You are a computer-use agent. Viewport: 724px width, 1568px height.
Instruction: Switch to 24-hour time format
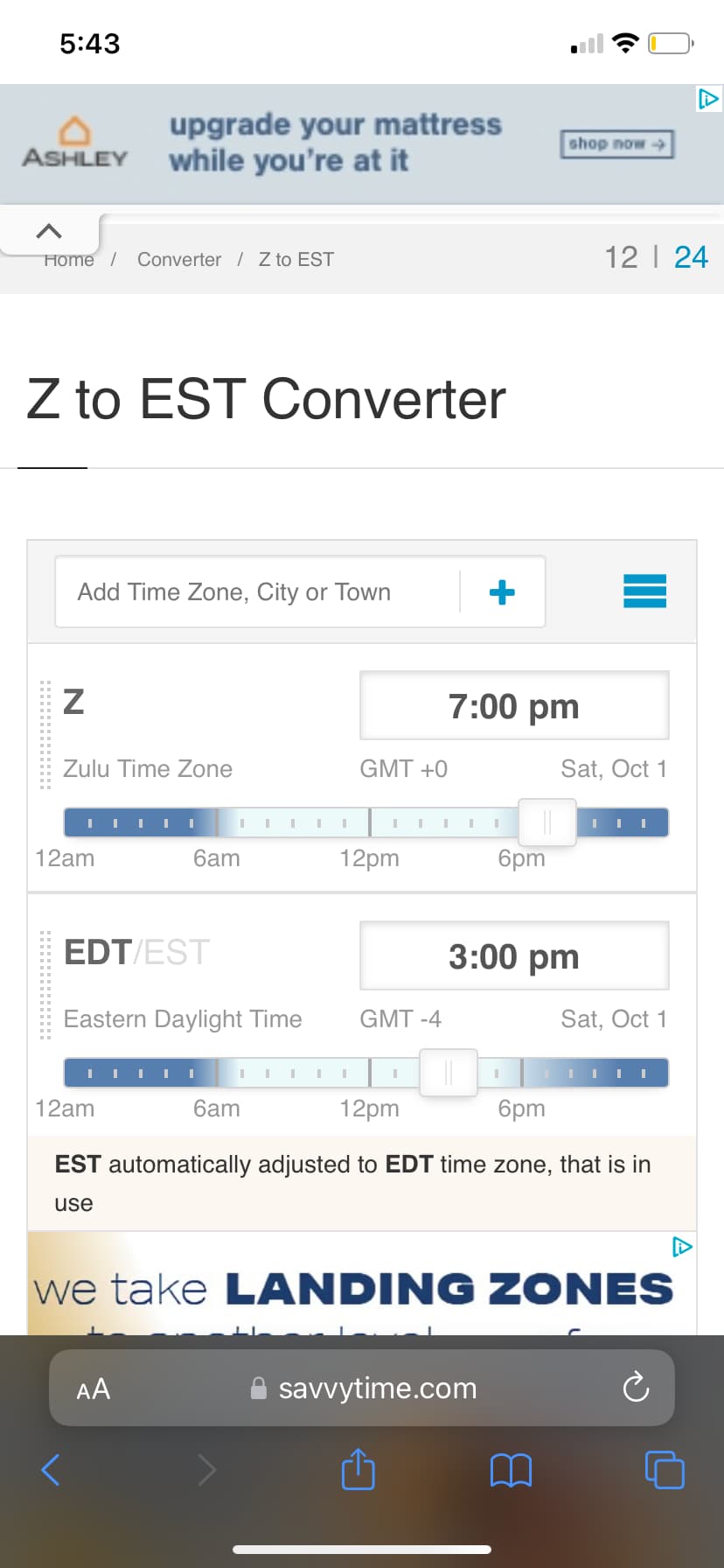point(691,257)
